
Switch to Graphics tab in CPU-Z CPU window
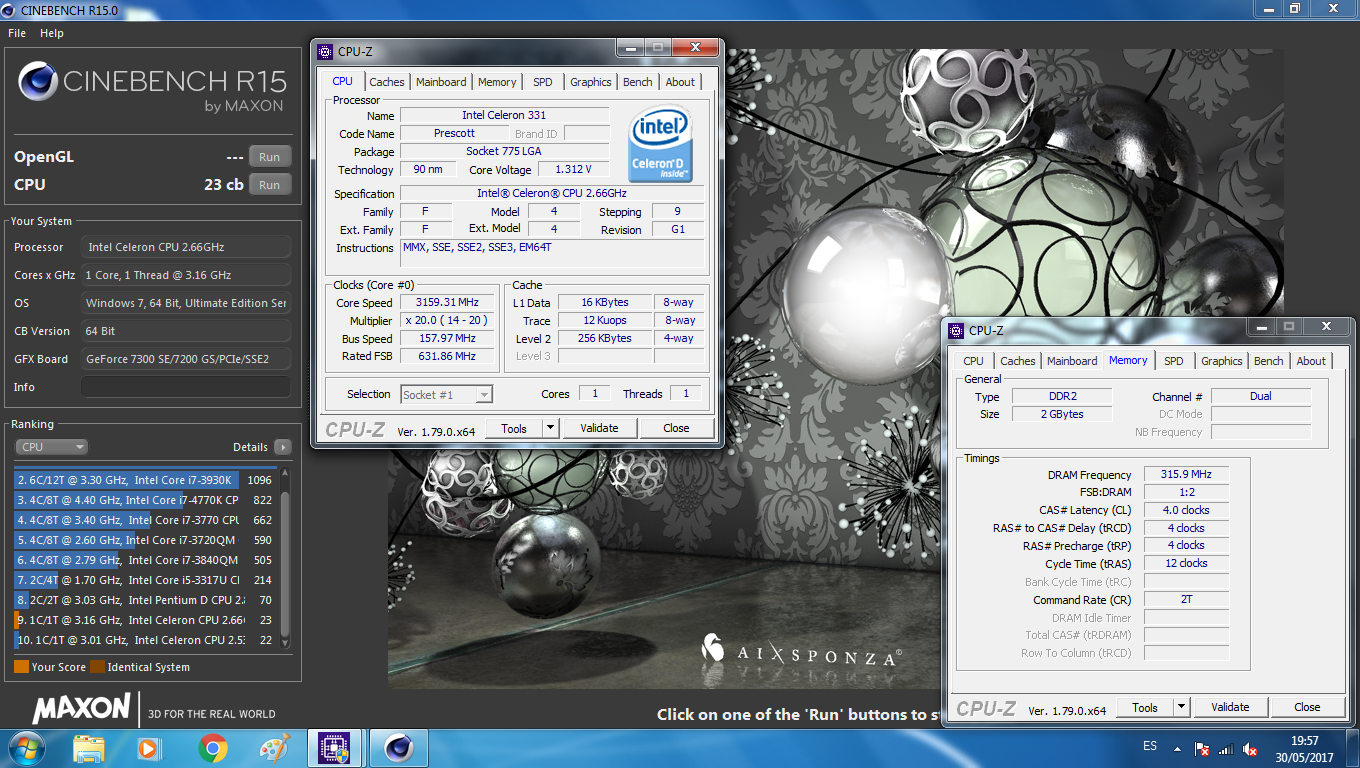590,82
